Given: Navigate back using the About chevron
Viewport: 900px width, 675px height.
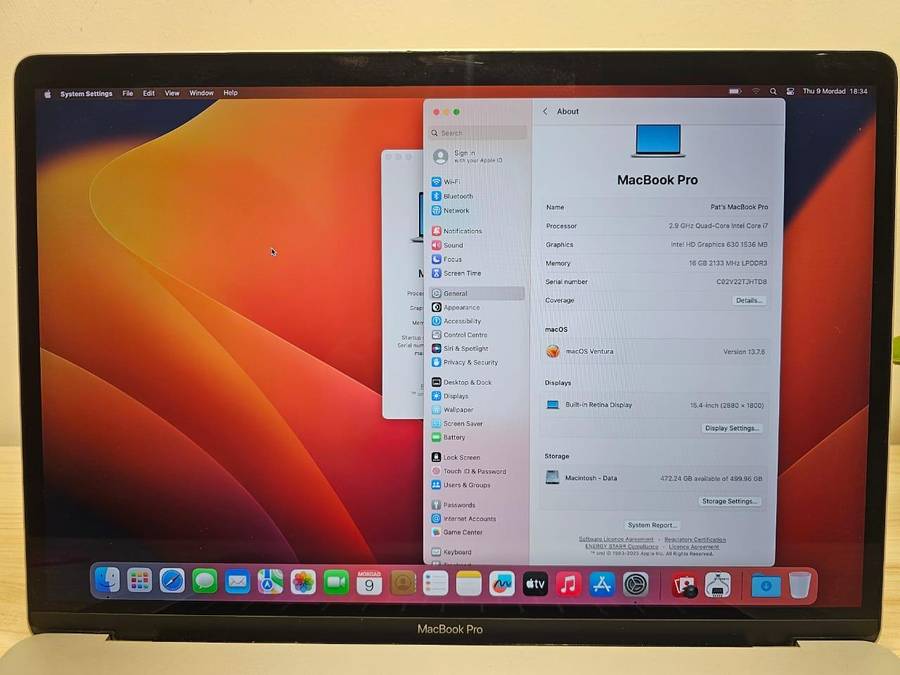Looking at the screenshot, I should coord(545,111).
